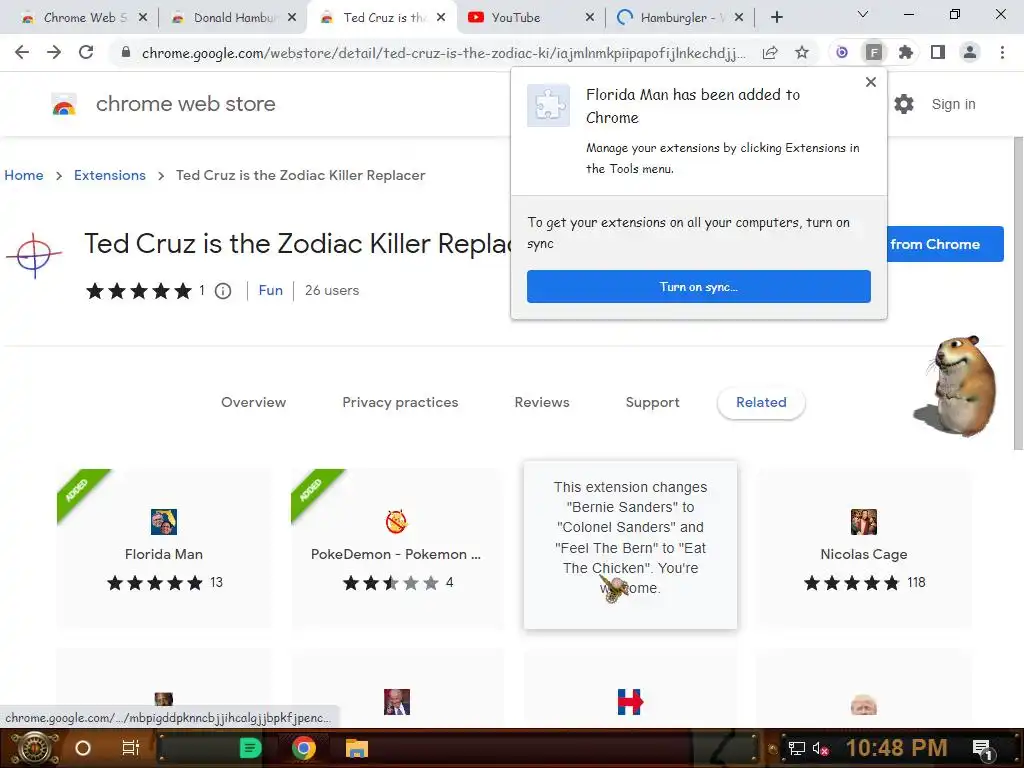Screen dimensions: 1024x768
Task: Click the Chrome Web Store rainbow logo
Action: pyautogui.click(x=64, y=104)
